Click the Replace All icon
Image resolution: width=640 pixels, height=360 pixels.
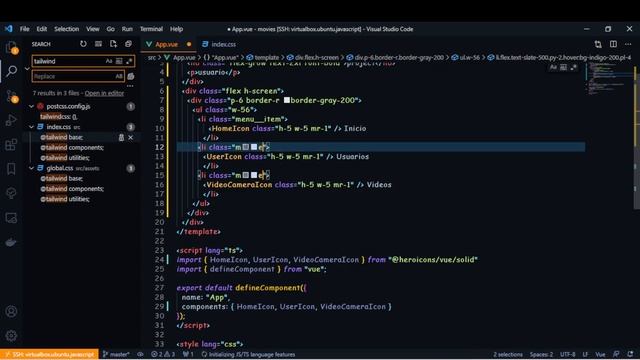(131, 76)
